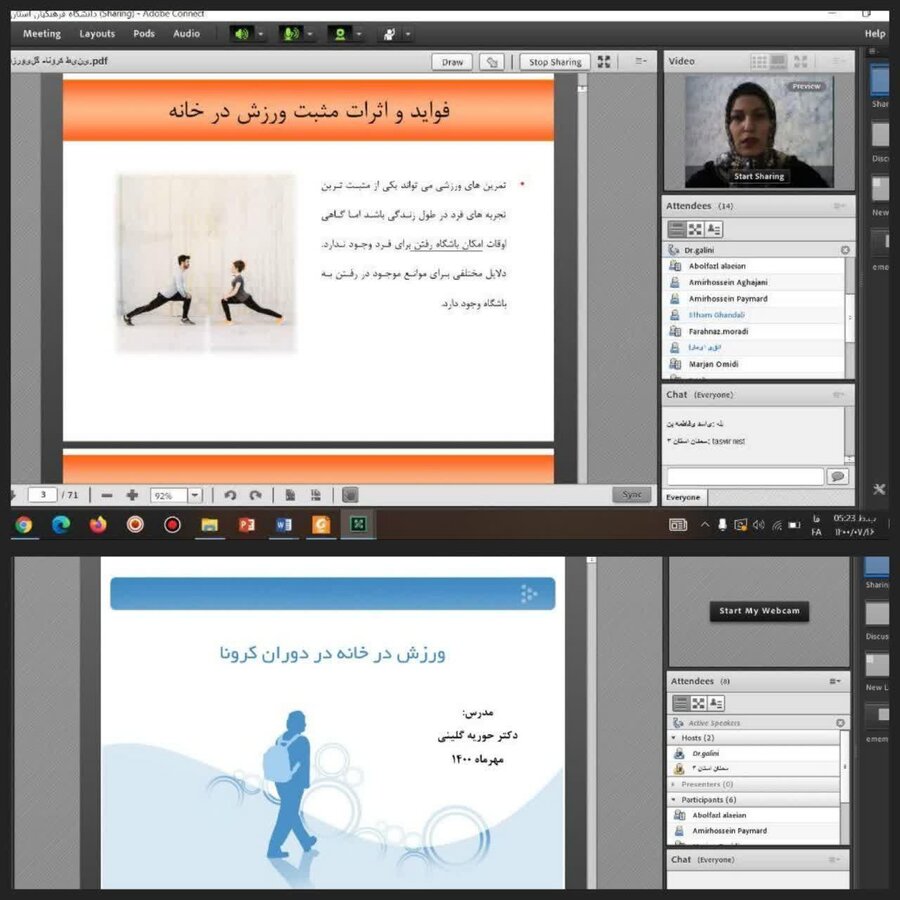Open the dropdown arrow next to microphone icon
Screen dimensions: 900x900
point(311,34)
